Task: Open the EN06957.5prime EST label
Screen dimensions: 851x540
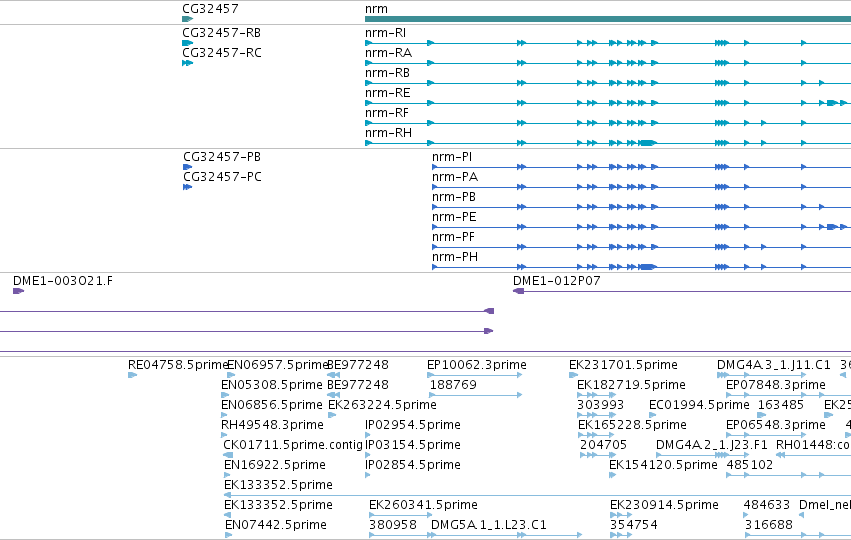Action: pyautogui.click(x=277, y=365)
